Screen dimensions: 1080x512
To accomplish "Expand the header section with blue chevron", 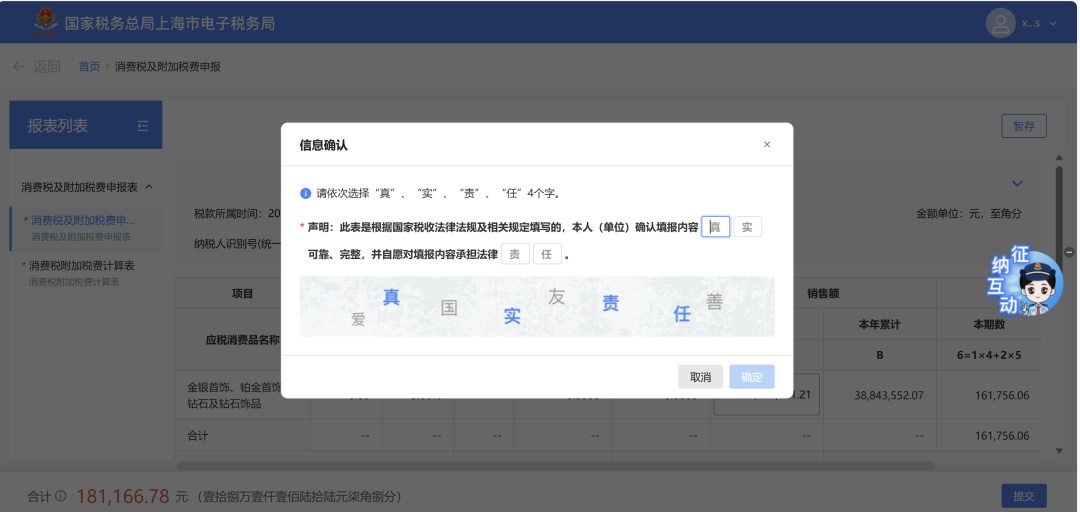I will [1017, 184].
